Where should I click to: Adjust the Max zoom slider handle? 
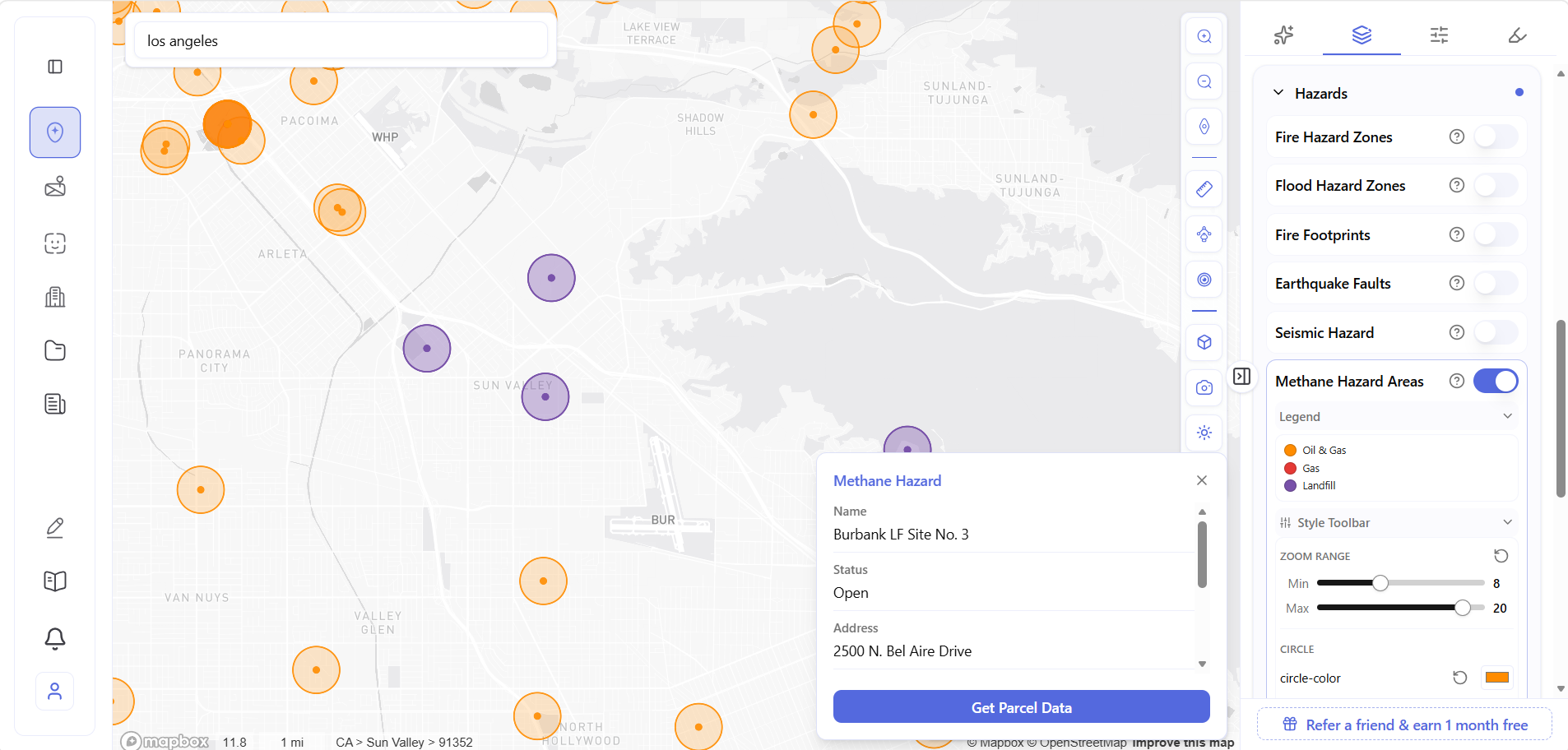(x=1463, y=608)
